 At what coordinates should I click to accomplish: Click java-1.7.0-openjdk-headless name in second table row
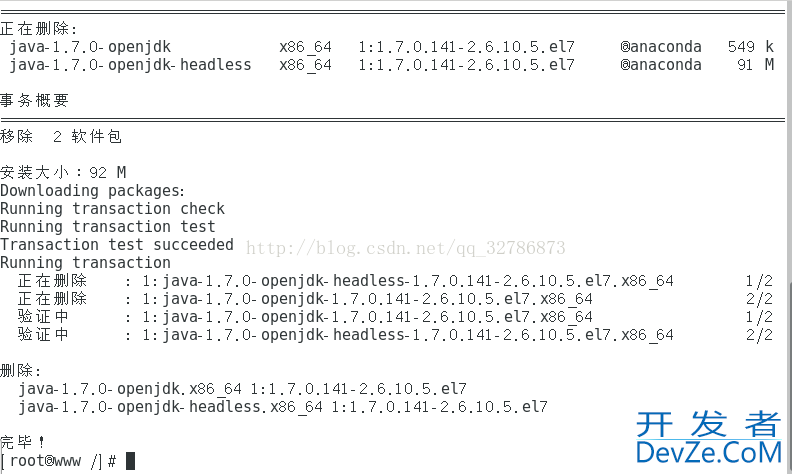pyautogui.click(x=130, y=65)
